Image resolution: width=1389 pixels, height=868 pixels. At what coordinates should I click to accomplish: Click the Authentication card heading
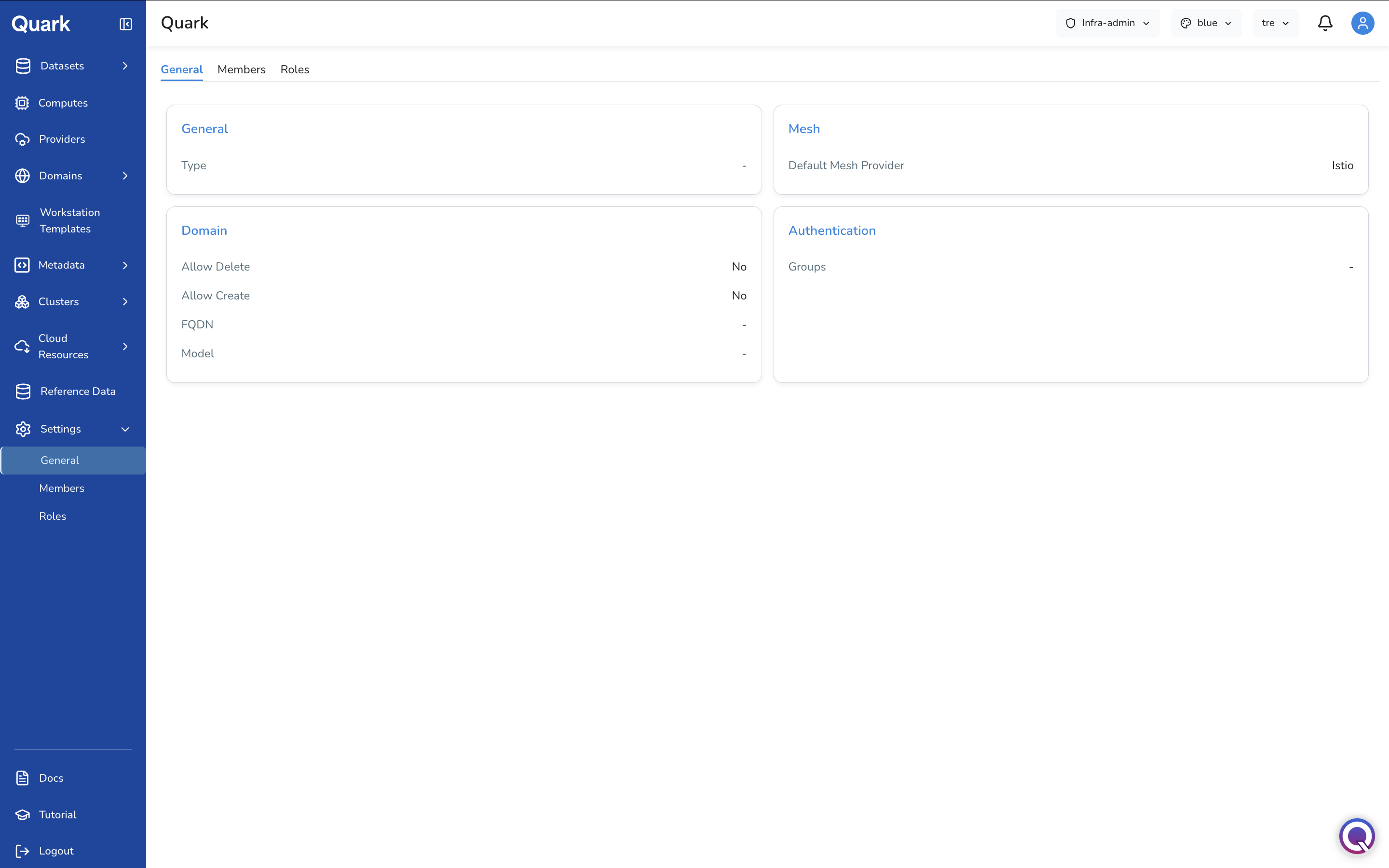point(831,231)
